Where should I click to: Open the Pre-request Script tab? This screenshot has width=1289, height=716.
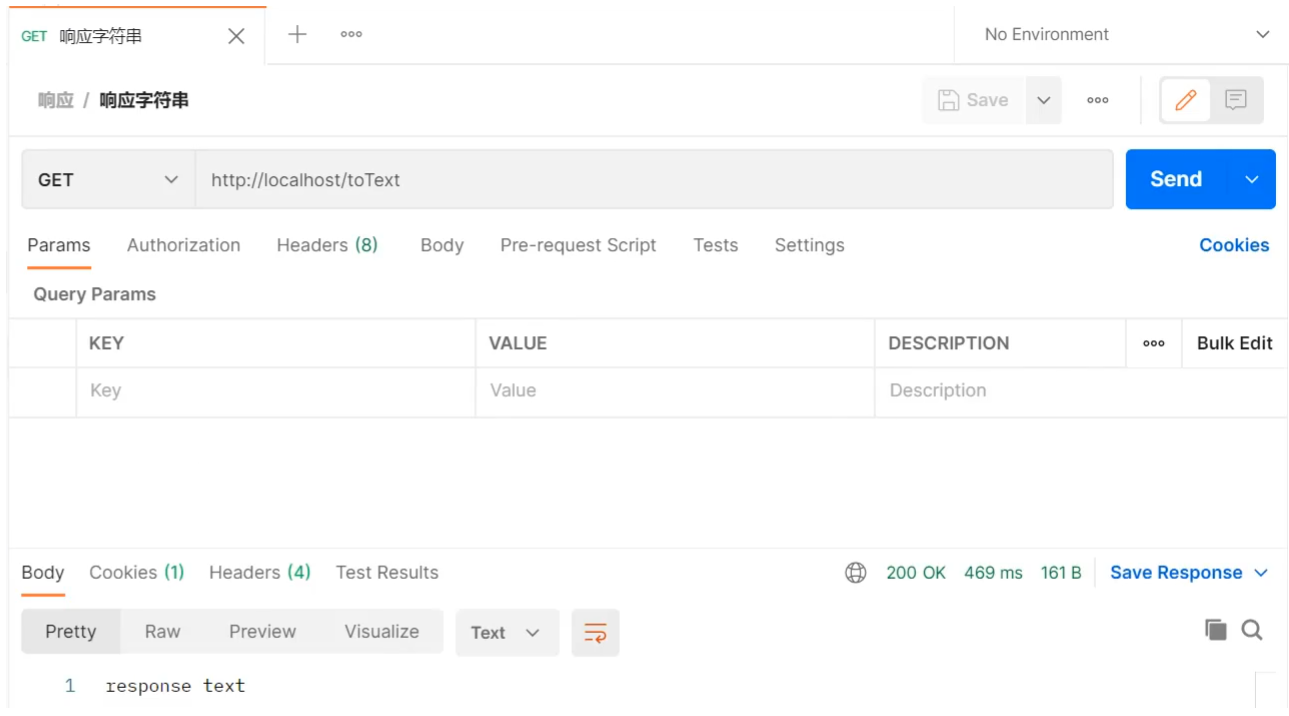(578, 246)
